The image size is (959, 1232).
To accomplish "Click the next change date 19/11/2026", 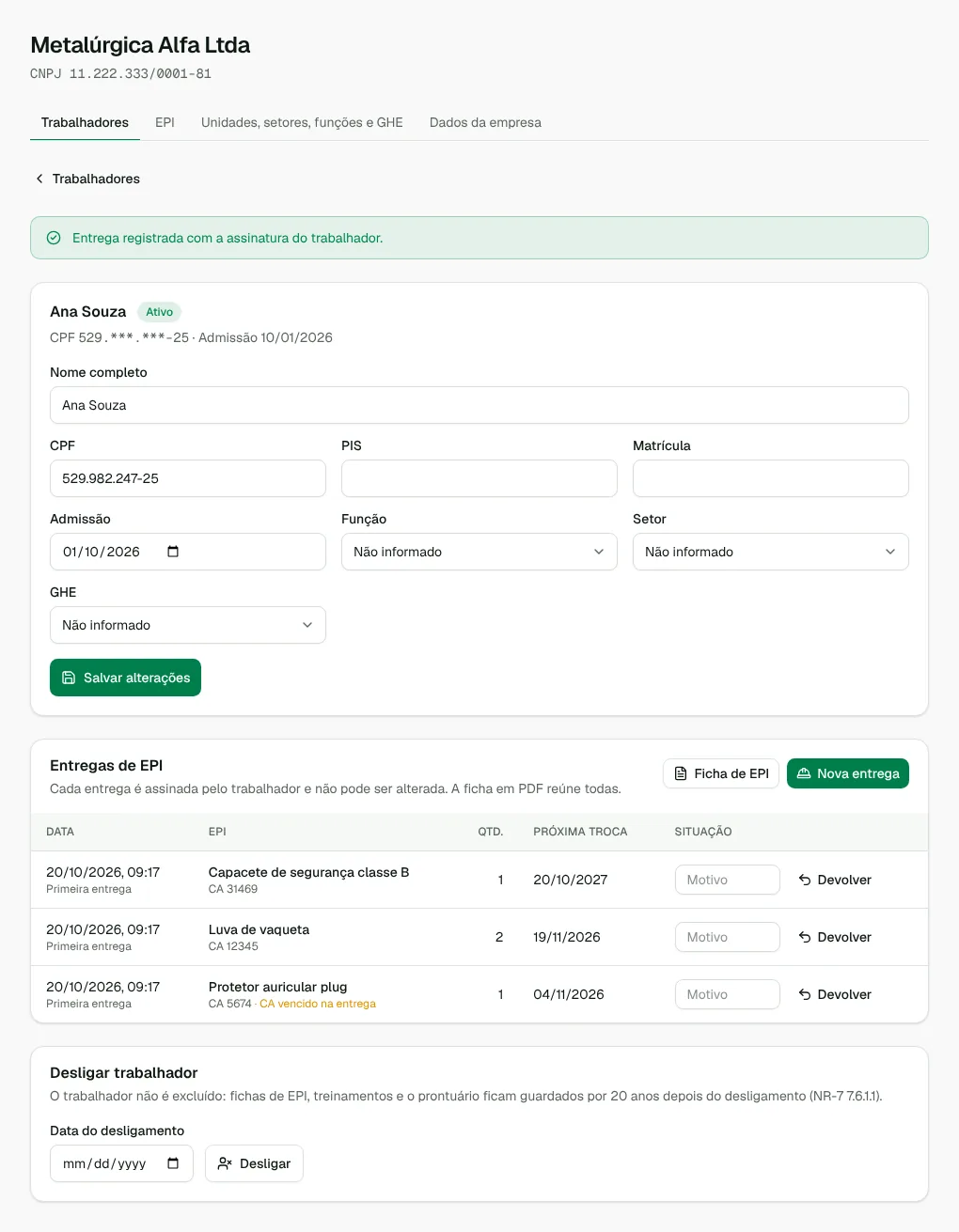I will tap(567, 937).
